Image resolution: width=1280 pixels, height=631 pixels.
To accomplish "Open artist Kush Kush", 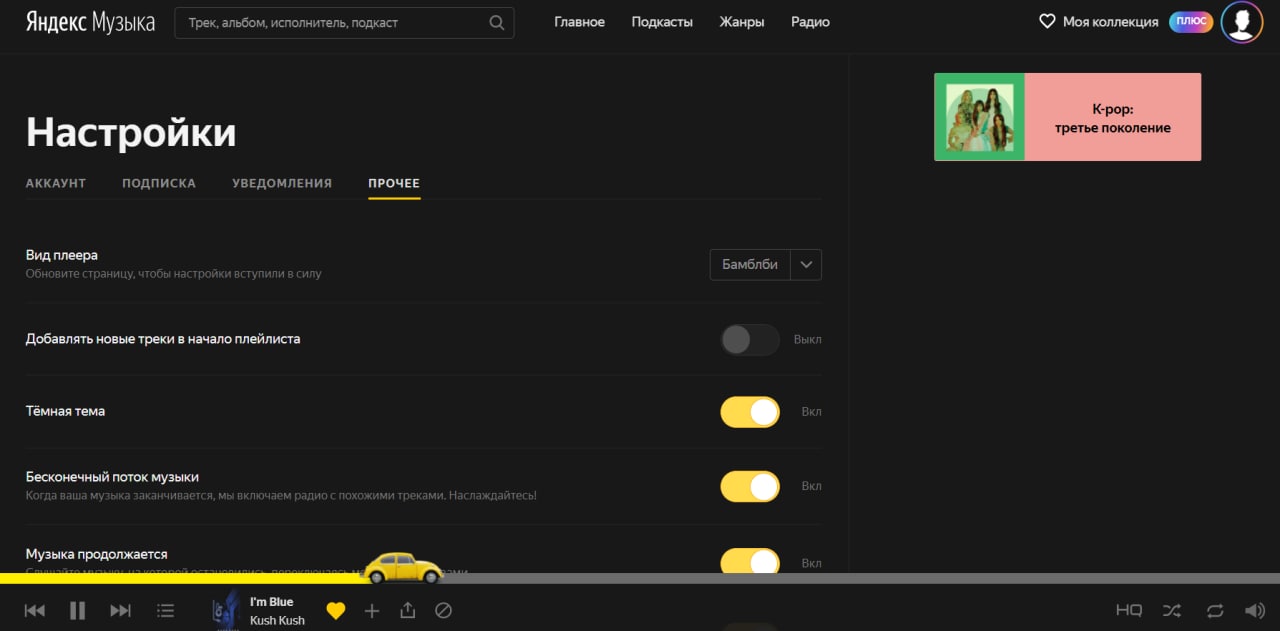I will tap(277, 620).
